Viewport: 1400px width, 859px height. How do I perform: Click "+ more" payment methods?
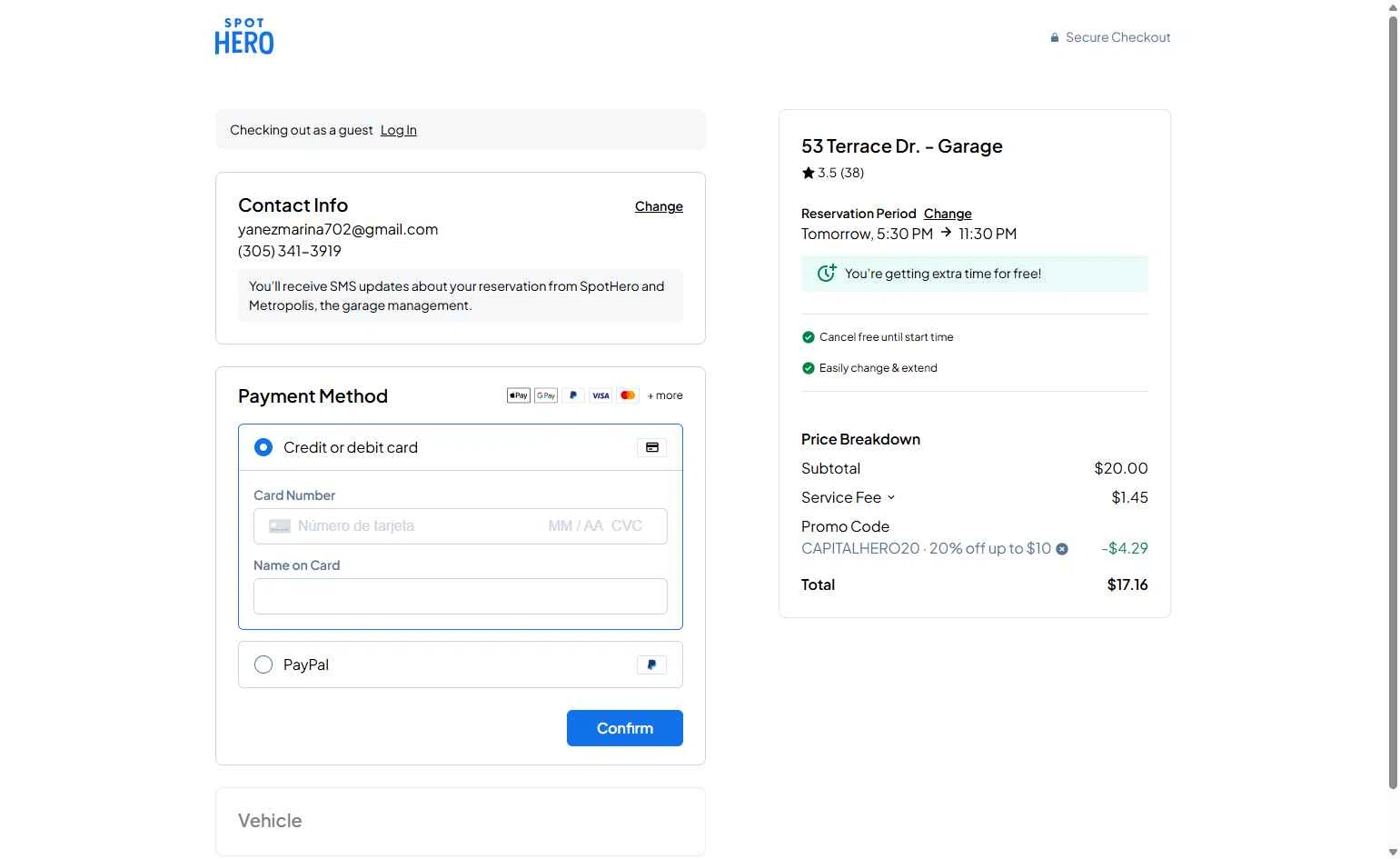pyautogui.click(x=665, y=395)
